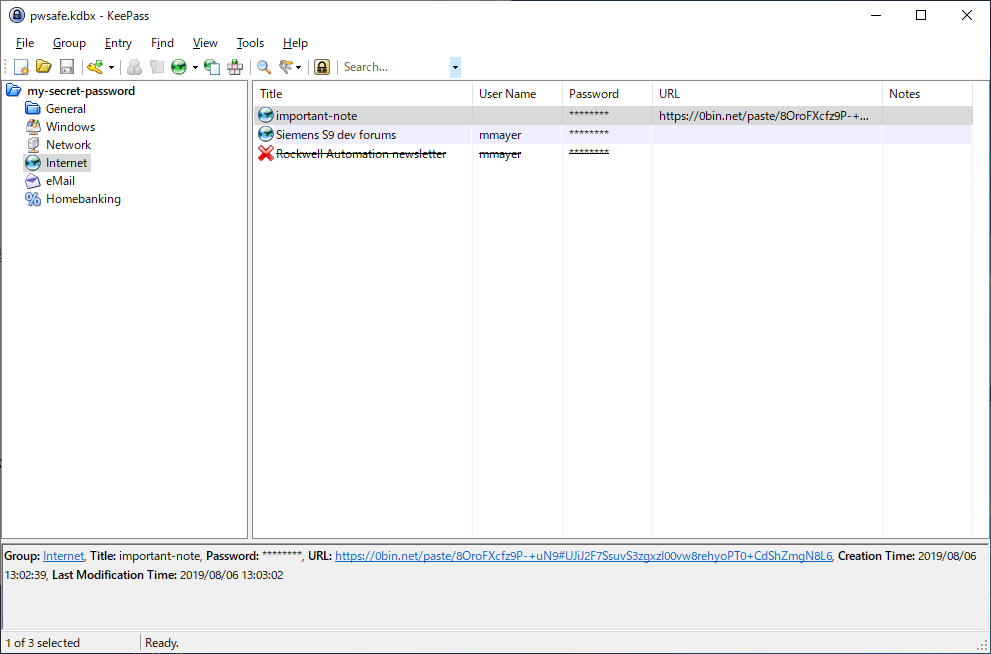This screenshot has width=991, height=654.
Task: Open the Entry menu
Action: pyautogui.click(x=118, y=43)
